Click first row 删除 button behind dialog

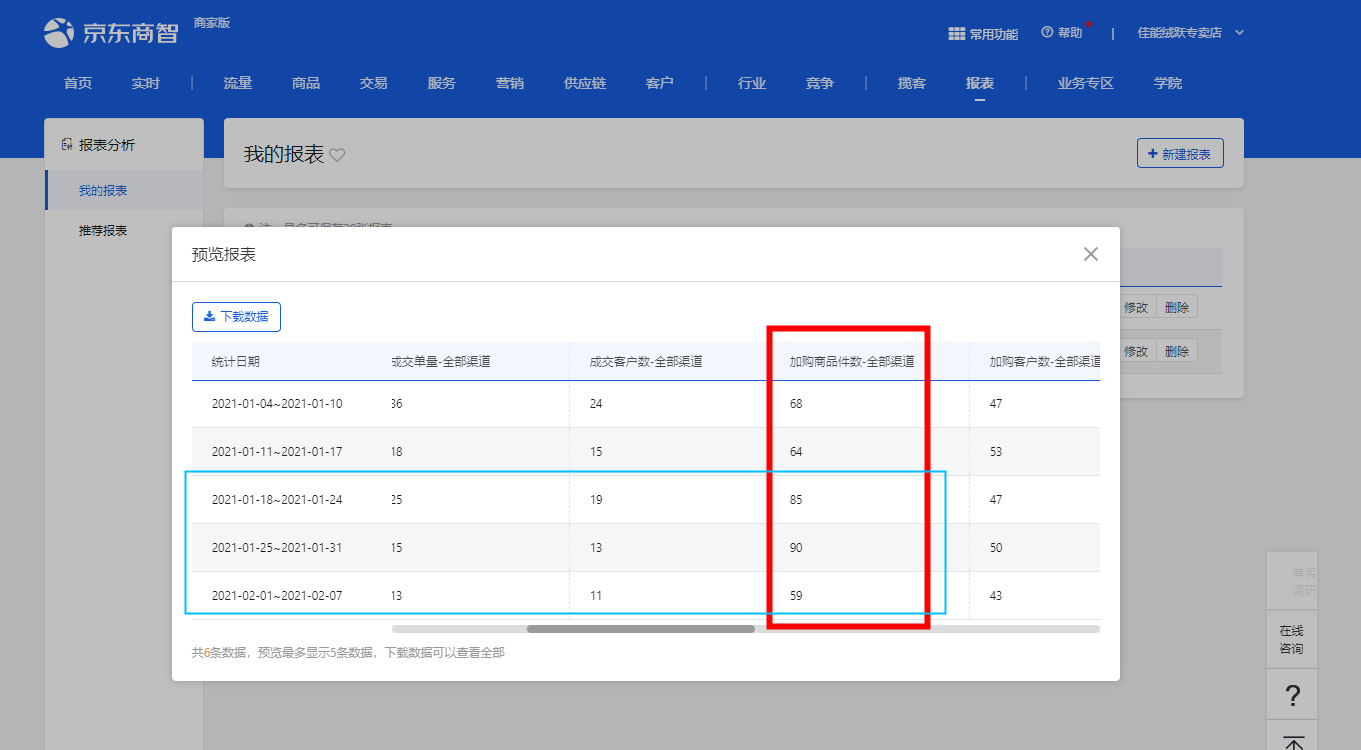pyautogui.click(x=1177, y=307)
